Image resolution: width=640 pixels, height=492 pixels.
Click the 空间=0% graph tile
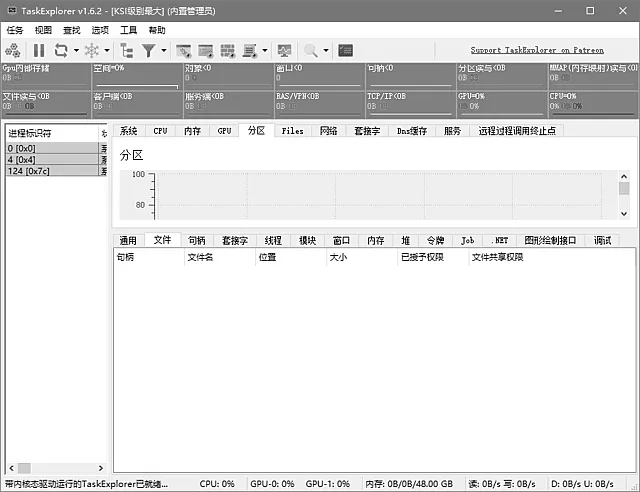point(138,76)
